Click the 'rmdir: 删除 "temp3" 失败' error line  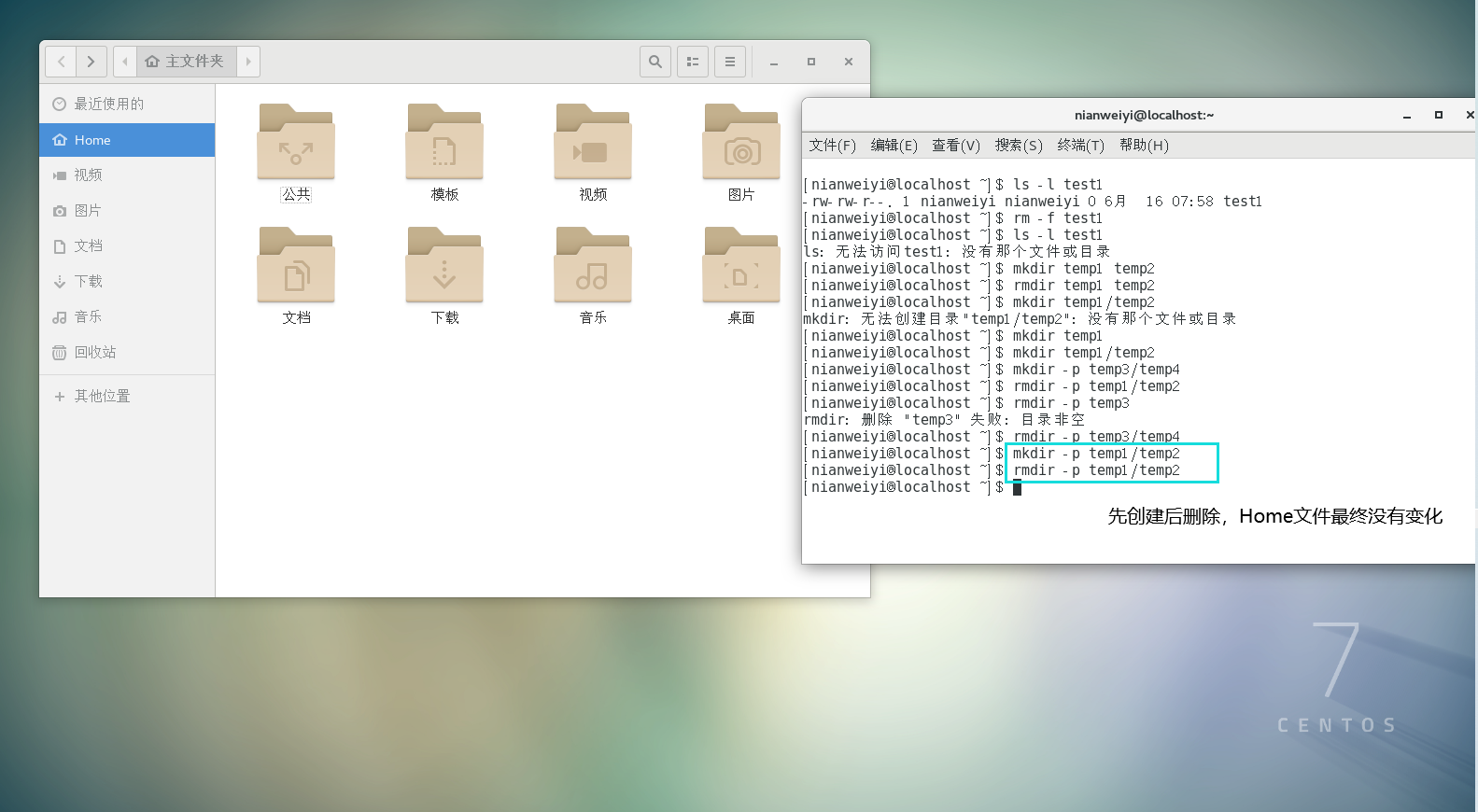944,420
